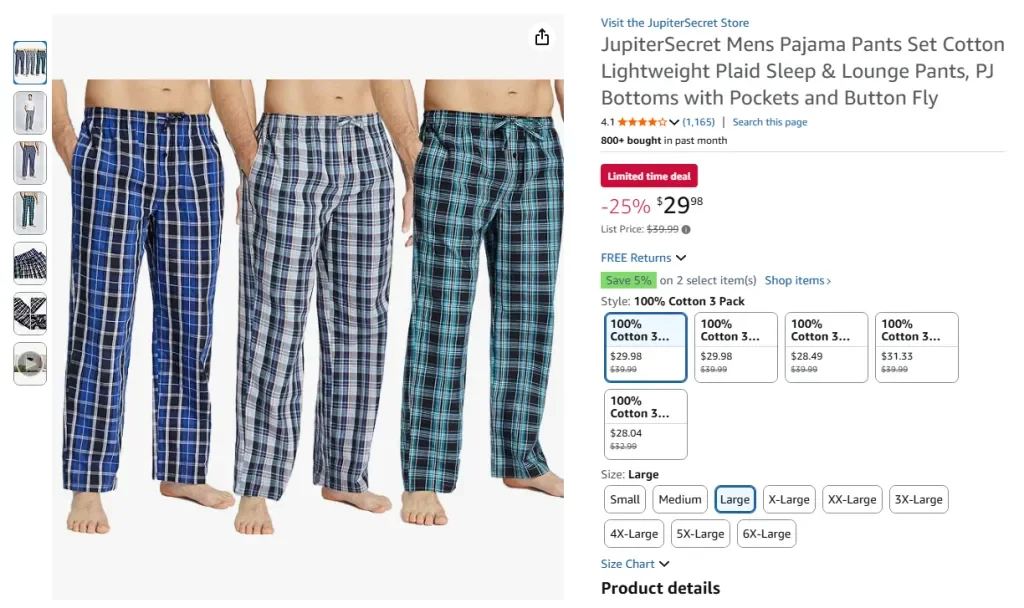Play the product video thumbnail
The image size is (1024, 608).
pyautogui.click(x=29, y=364)
